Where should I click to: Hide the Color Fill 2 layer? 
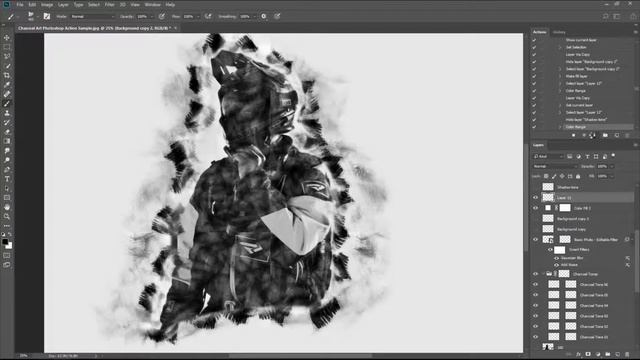pos(536,208)
